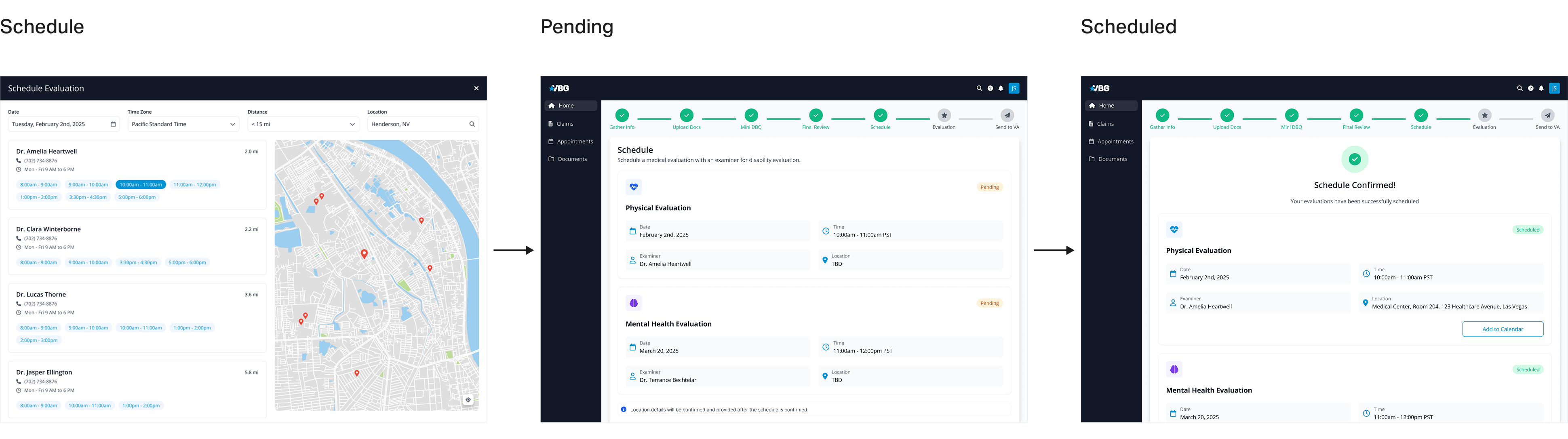This screenshot has height=439, width=1568.
Task: Open search in the Scheduled screen header
Action: [1520, 88]
